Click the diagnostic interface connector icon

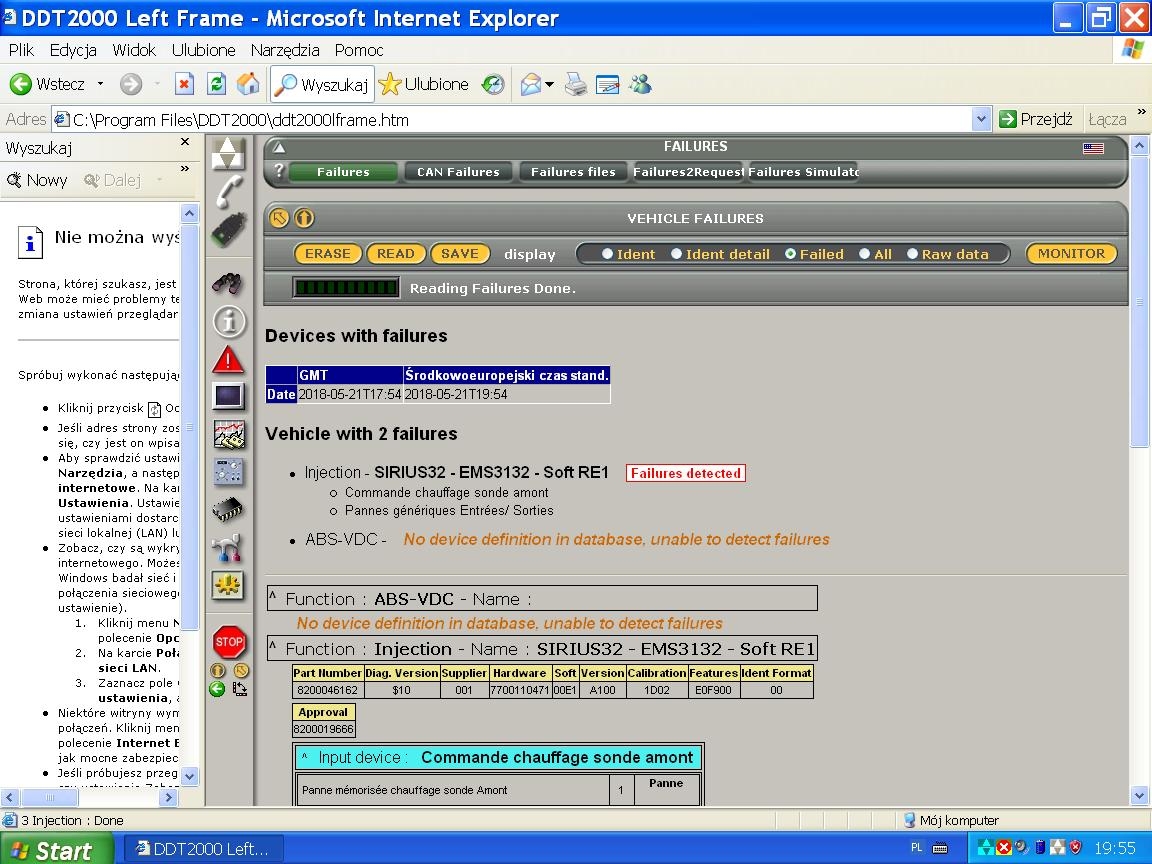coord(228,230)
